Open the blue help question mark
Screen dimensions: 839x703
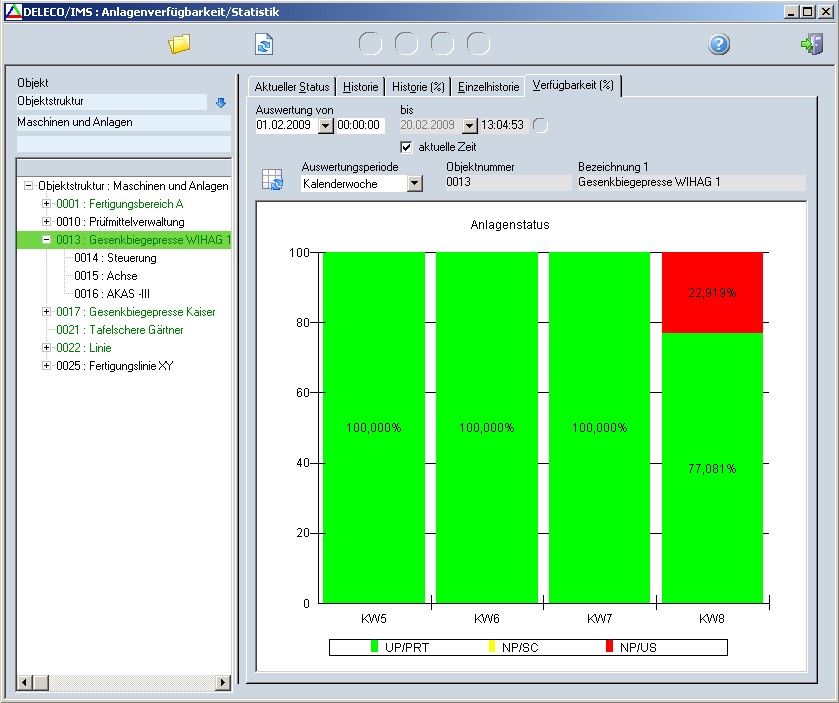(719, 44)
